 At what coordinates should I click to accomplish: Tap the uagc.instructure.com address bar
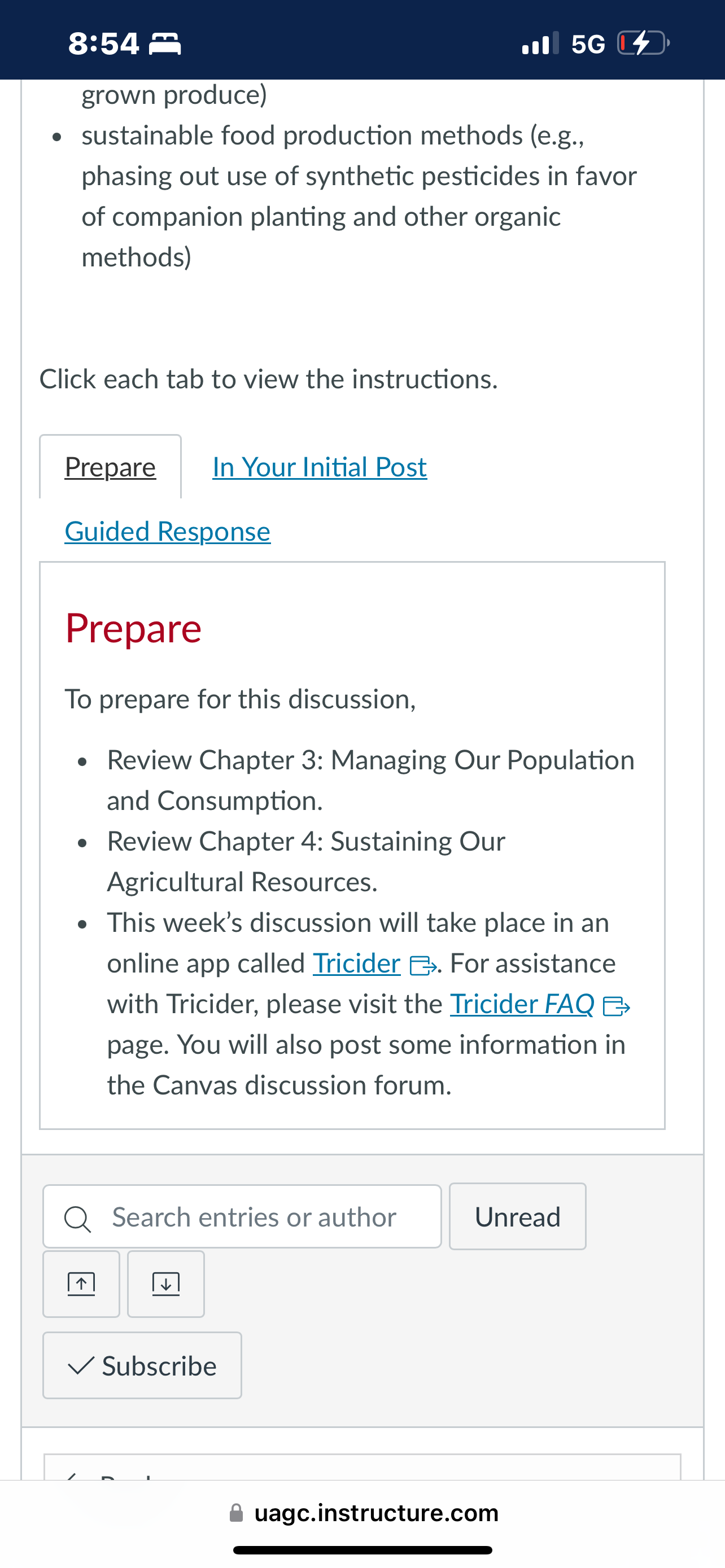[363, 1513]
